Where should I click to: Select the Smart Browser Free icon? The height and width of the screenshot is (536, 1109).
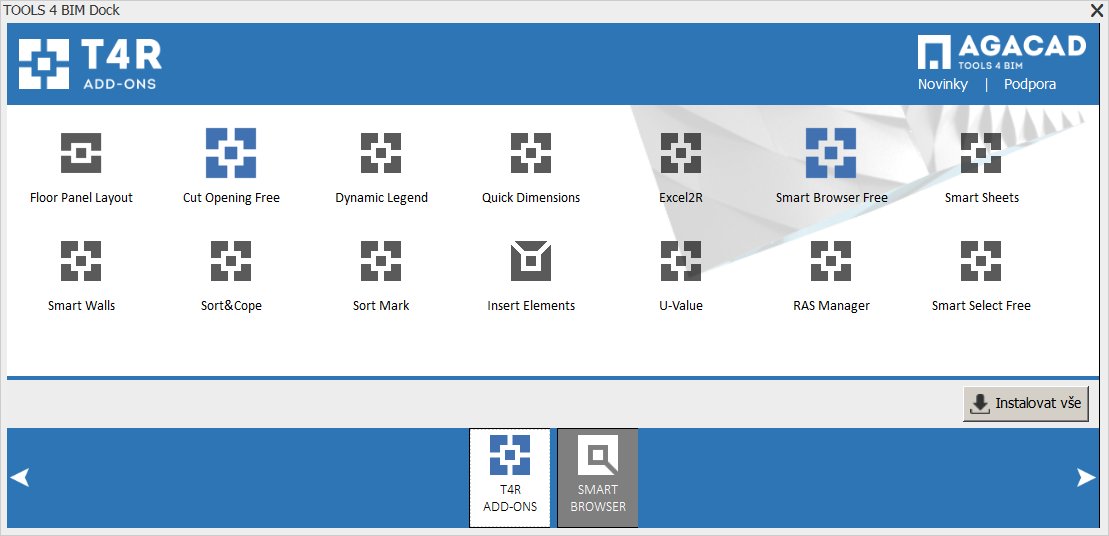tap(830, 153)
